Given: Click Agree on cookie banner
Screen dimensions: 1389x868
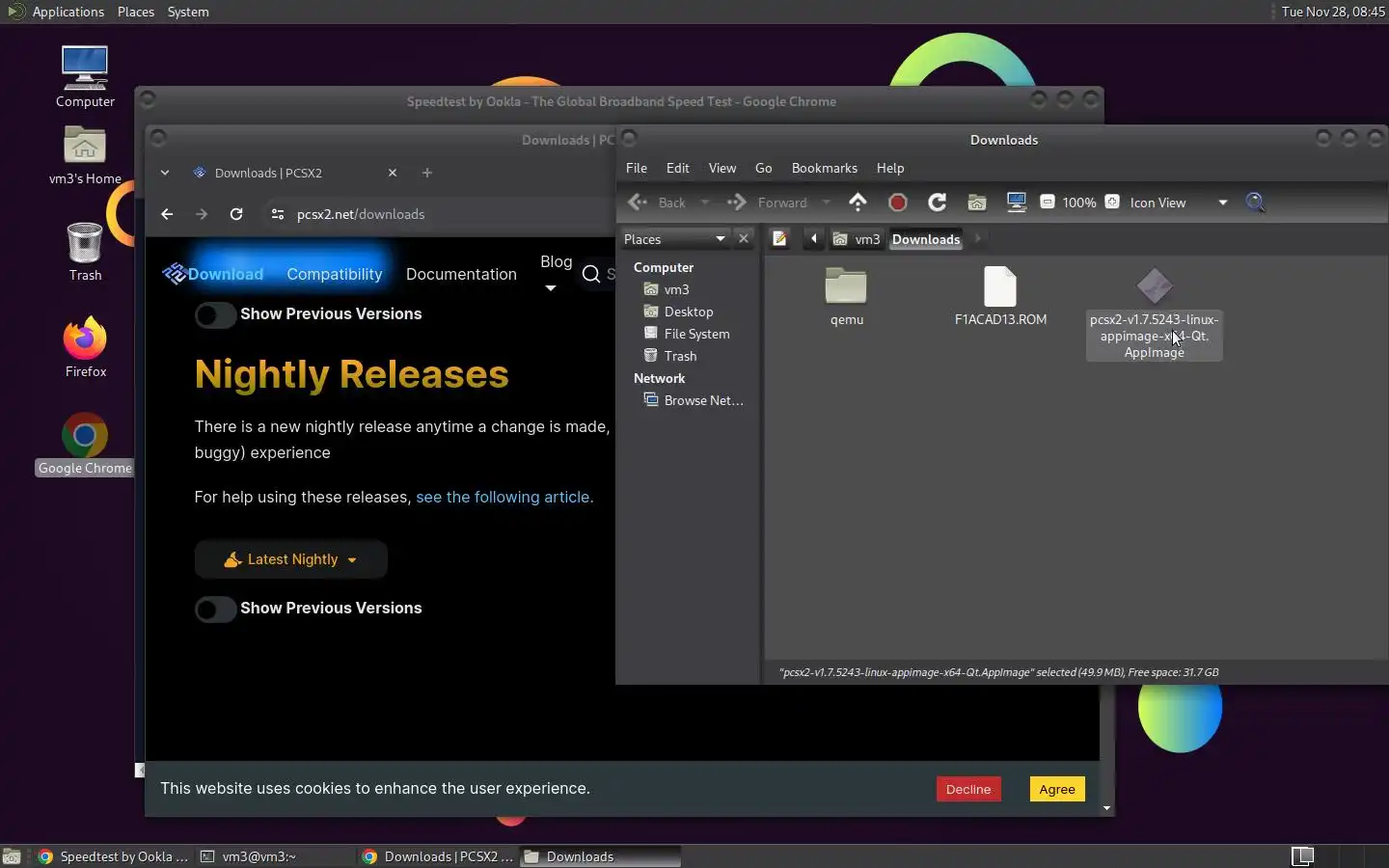Looking at the screenshot, I should tap(1057, 789).
